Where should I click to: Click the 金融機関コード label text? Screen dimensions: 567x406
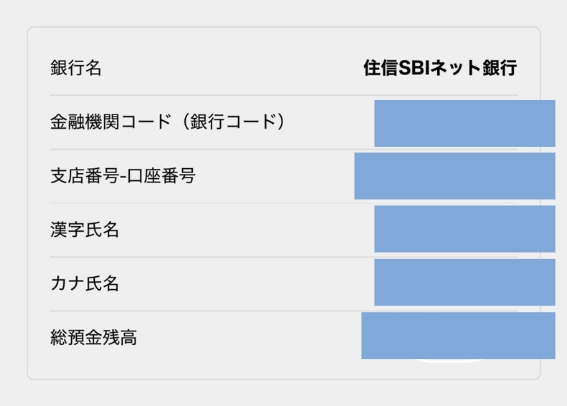[111, 121]
